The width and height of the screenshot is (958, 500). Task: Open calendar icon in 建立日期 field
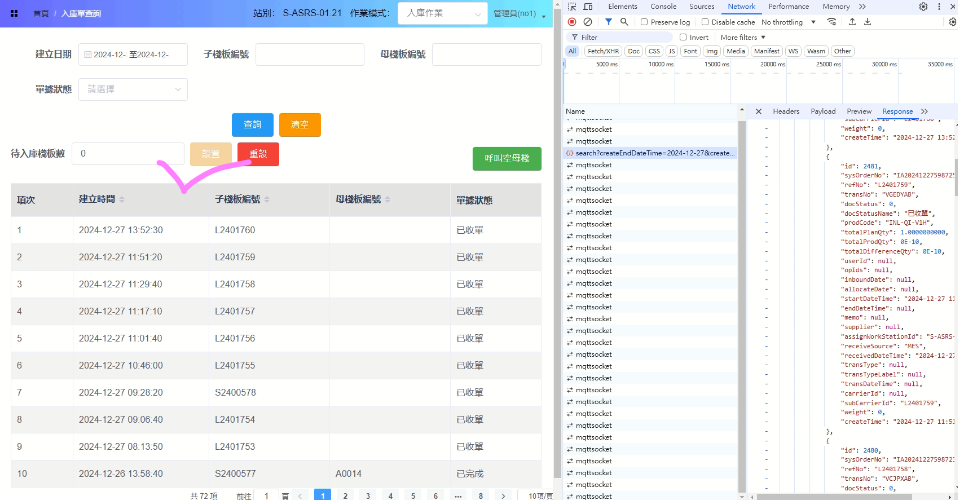coord(87,54)
